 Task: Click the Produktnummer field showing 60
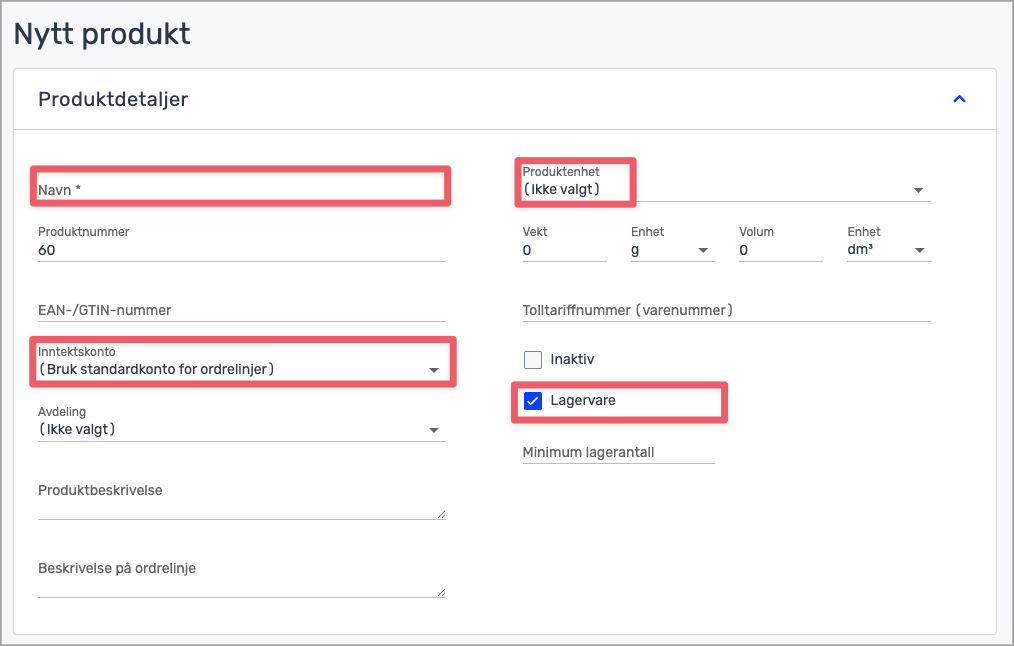pos(240,250)
